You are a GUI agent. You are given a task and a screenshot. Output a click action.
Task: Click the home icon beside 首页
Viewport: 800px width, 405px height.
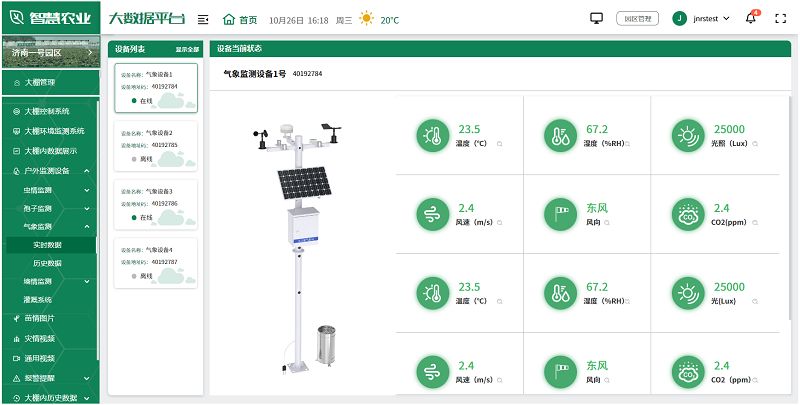tap(229, 19)
